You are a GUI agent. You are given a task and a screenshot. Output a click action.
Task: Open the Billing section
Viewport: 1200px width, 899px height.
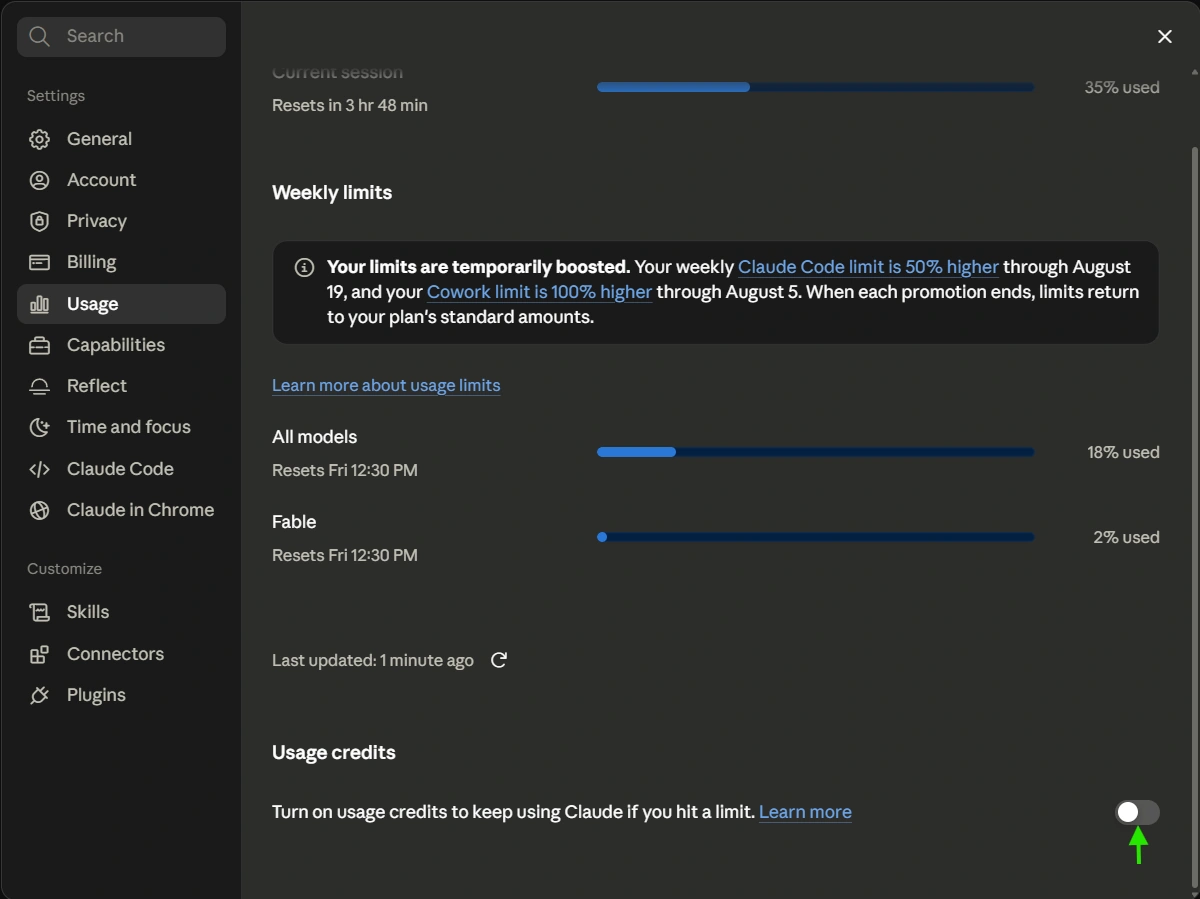121,262
